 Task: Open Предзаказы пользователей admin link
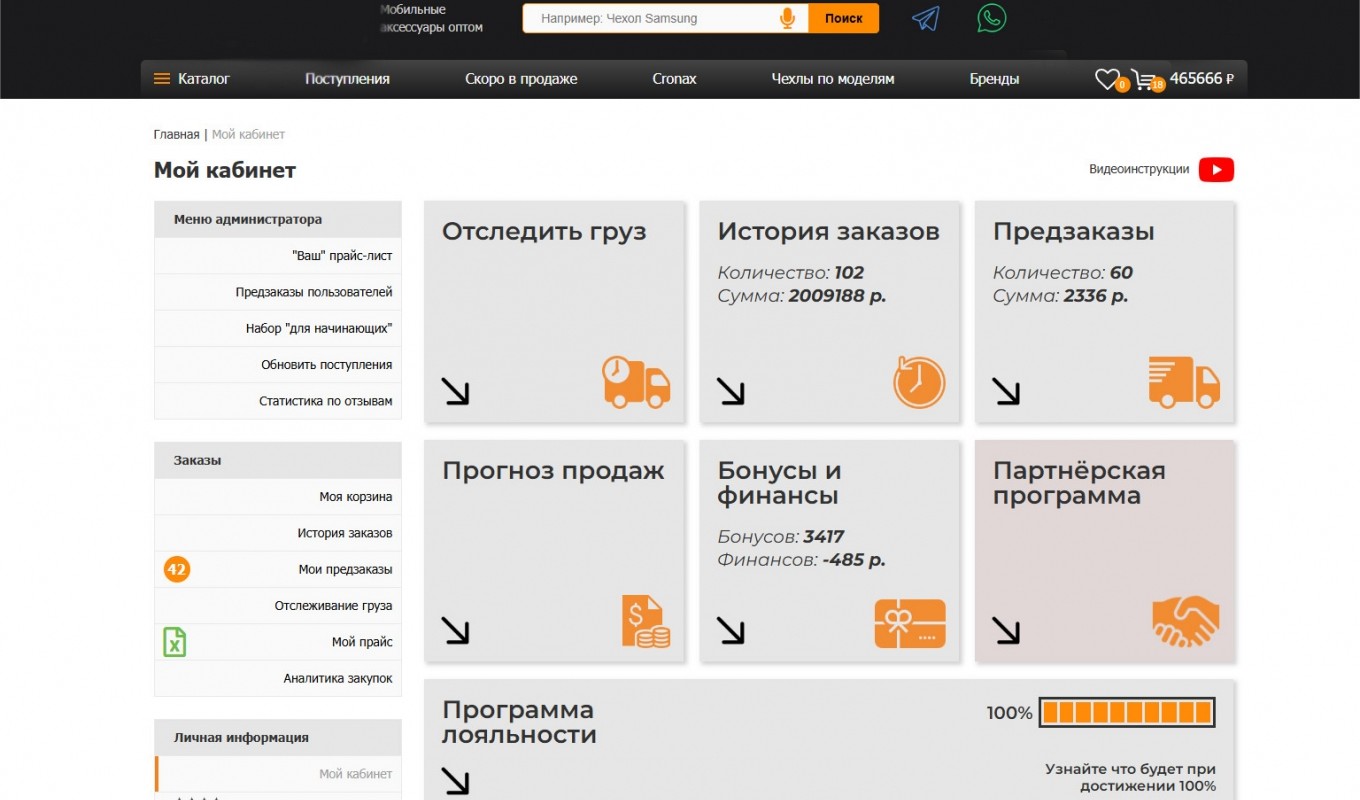point(314,292)
